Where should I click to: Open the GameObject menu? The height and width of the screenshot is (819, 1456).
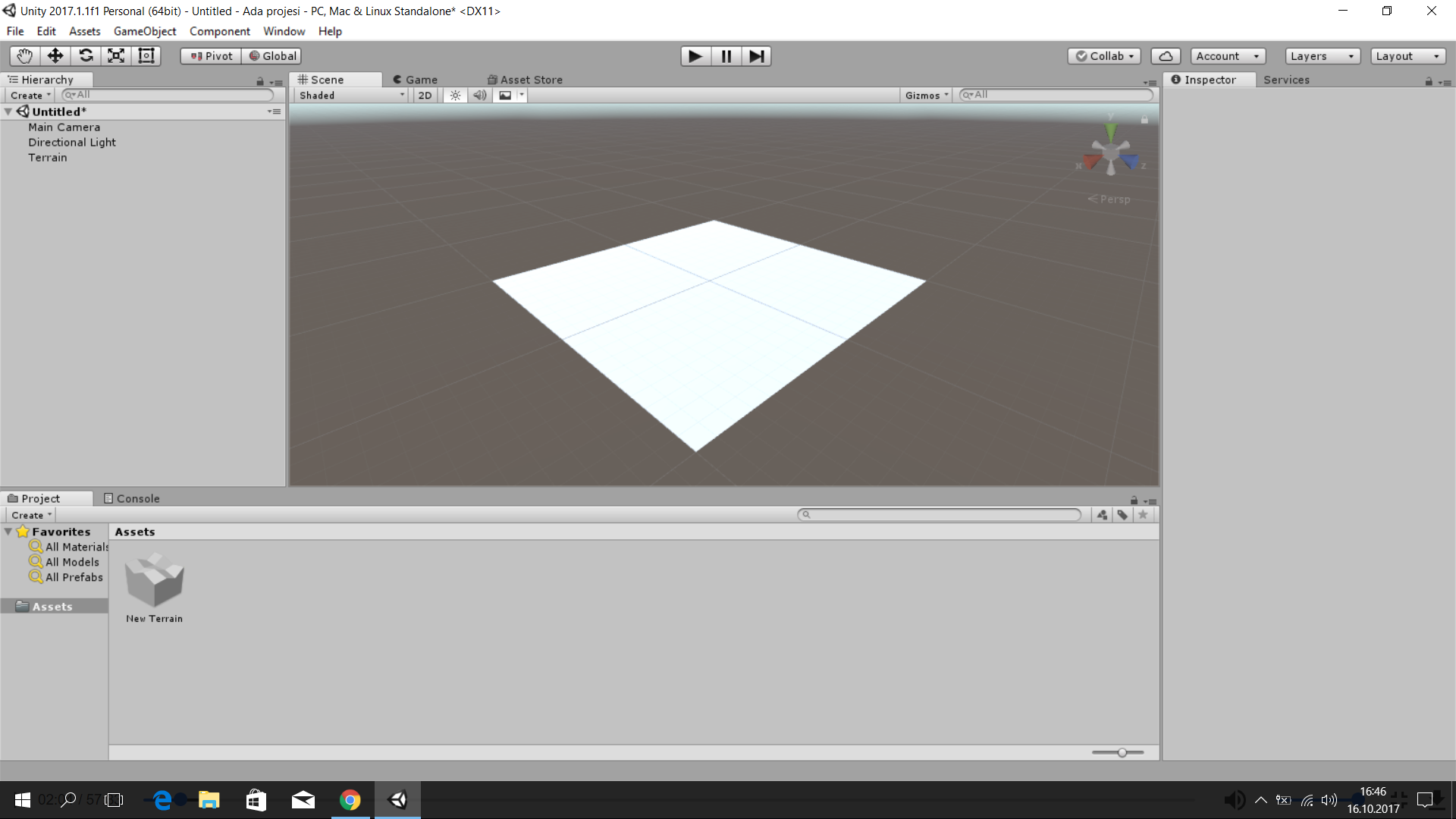(144, 31)
